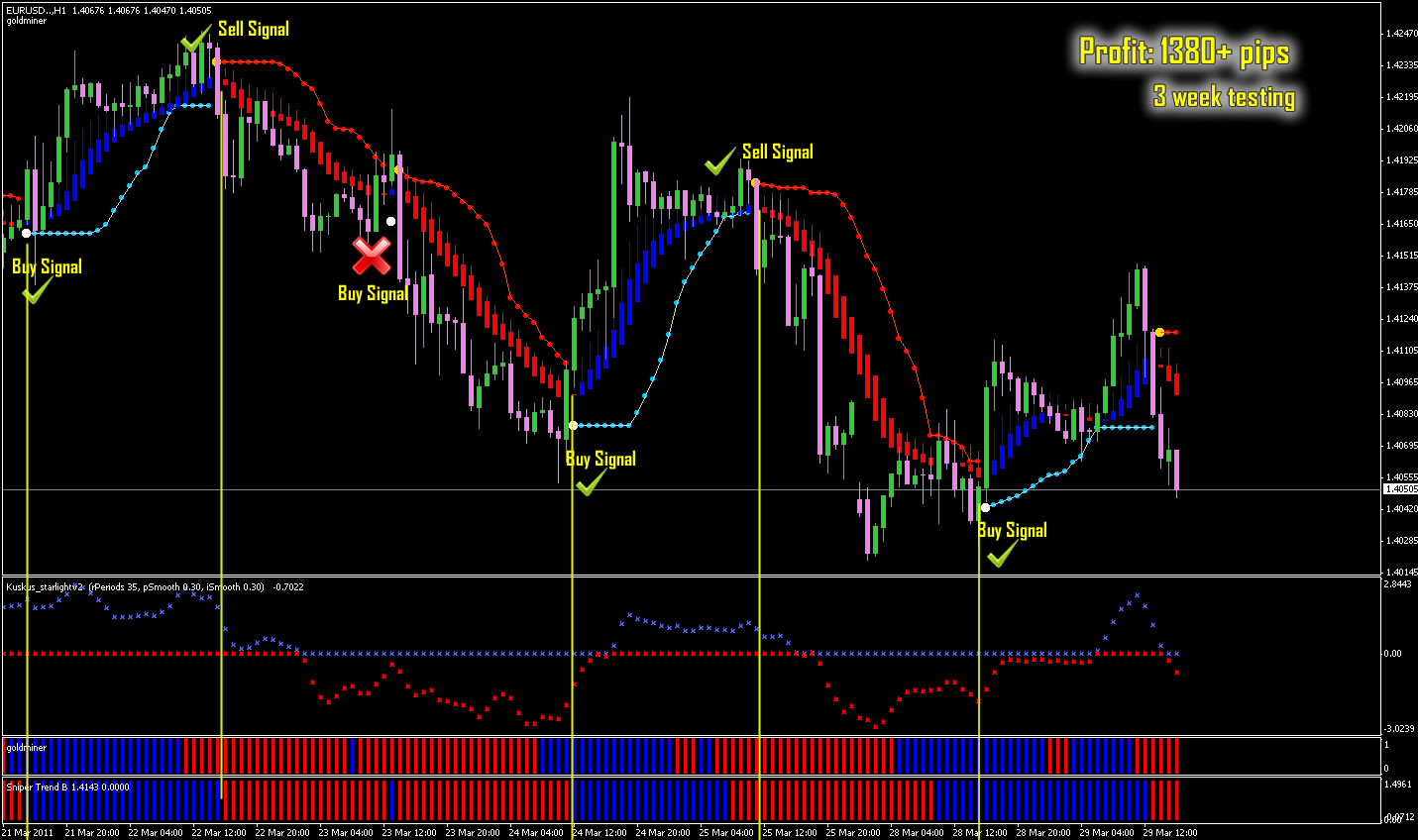Click the '21 Mar 2011' timestamp on time axis
This screenshot has height=840, width=1418.
[29, 832]
